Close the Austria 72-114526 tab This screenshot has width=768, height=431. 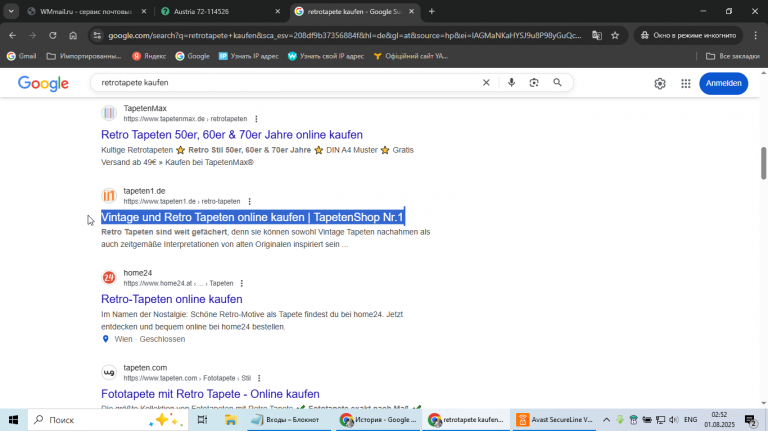tap(277, 11)
